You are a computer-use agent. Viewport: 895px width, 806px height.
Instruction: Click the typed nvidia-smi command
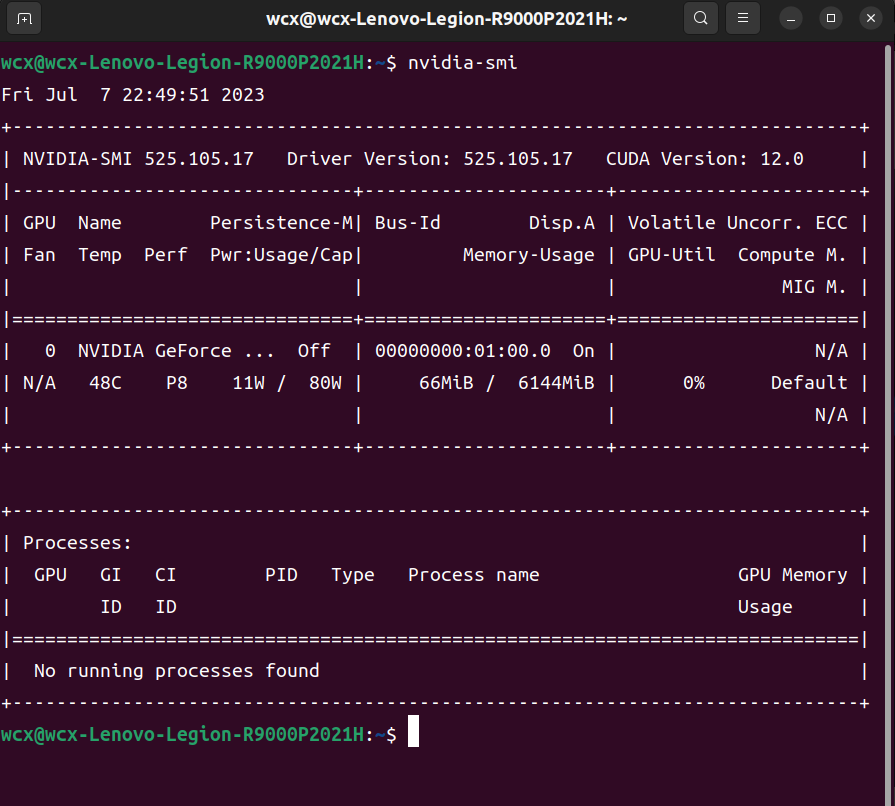pyautogui.click(x=462, y=62)
